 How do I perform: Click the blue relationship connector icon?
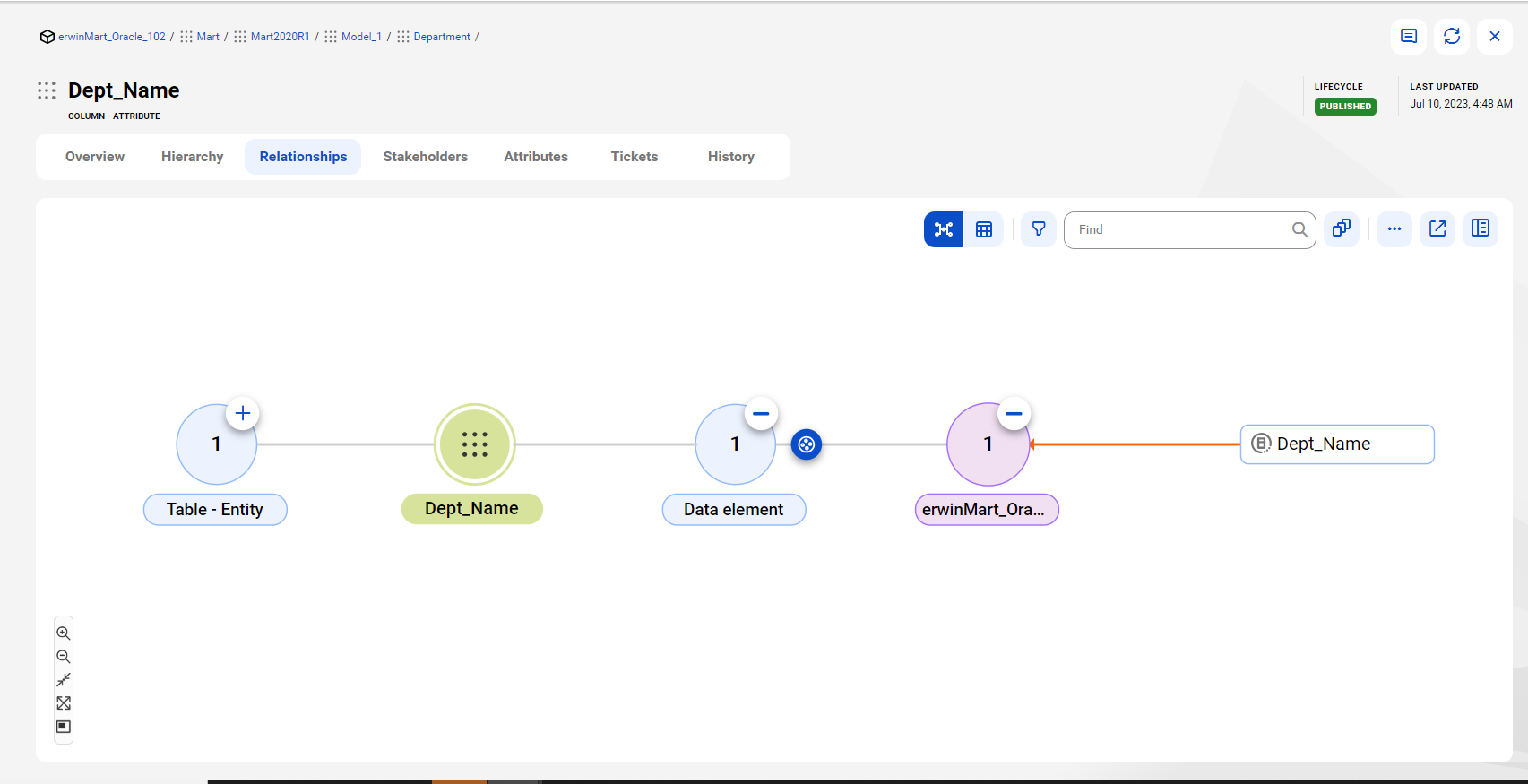tap(807, 444)
